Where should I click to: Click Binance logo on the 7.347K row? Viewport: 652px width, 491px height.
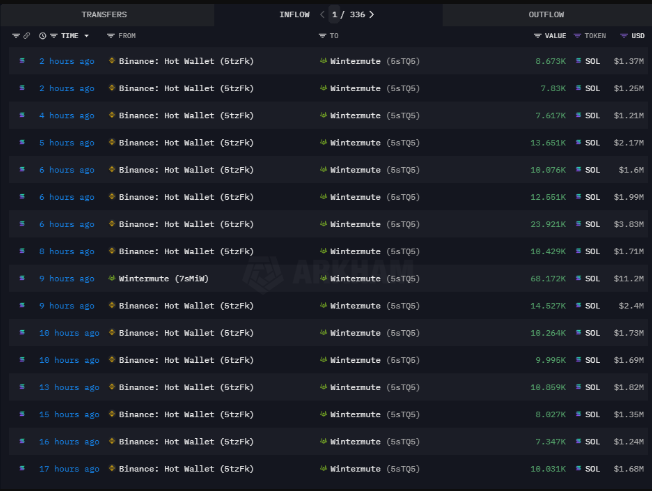tap(111, 441)
